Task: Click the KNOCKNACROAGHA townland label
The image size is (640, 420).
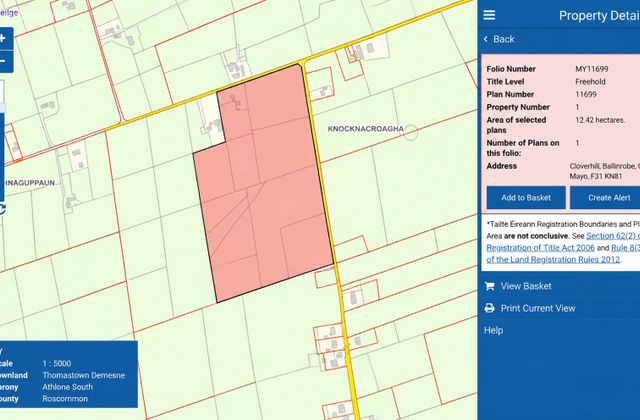Action: [365, 129]
